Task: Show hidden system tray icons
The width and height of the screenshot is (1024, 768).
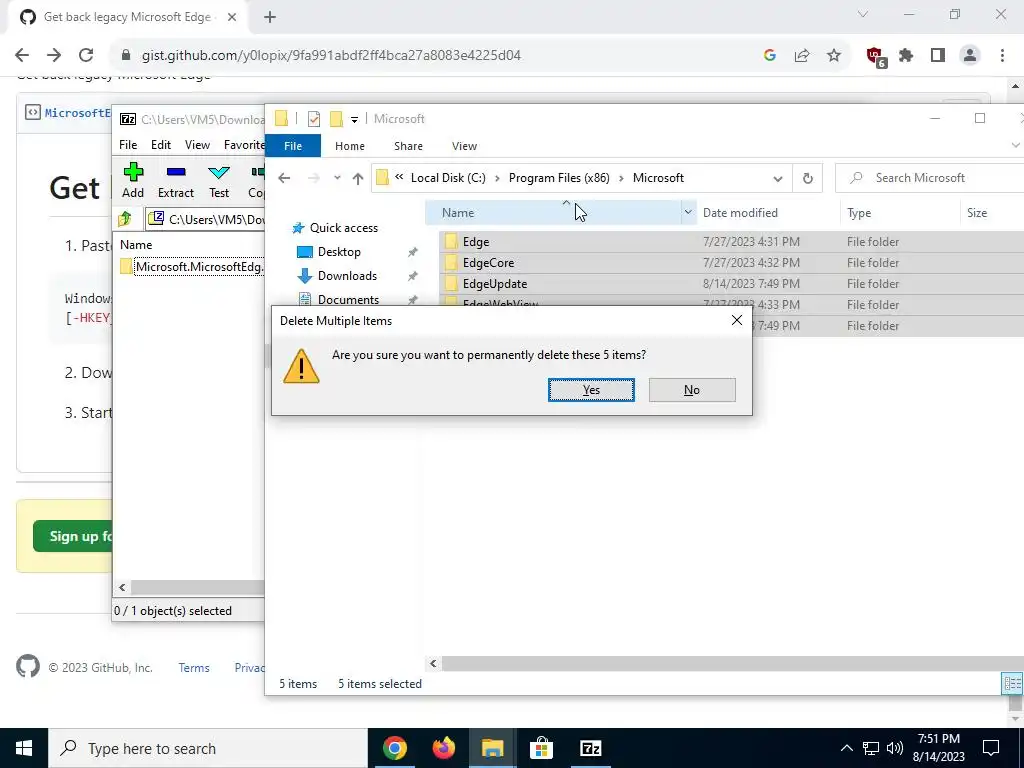Action: pyautogui.click(x=846, y=748)
